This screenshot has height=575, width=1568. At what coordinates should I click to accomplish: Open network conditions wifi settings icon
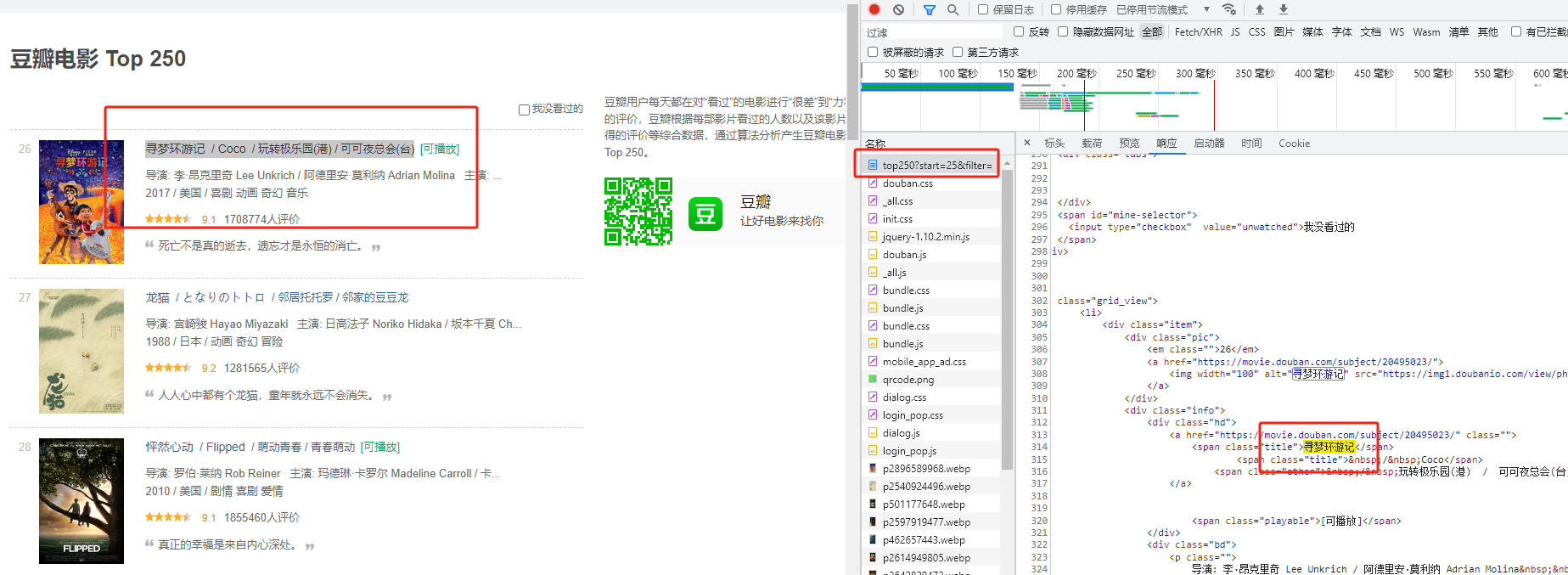1228,10
